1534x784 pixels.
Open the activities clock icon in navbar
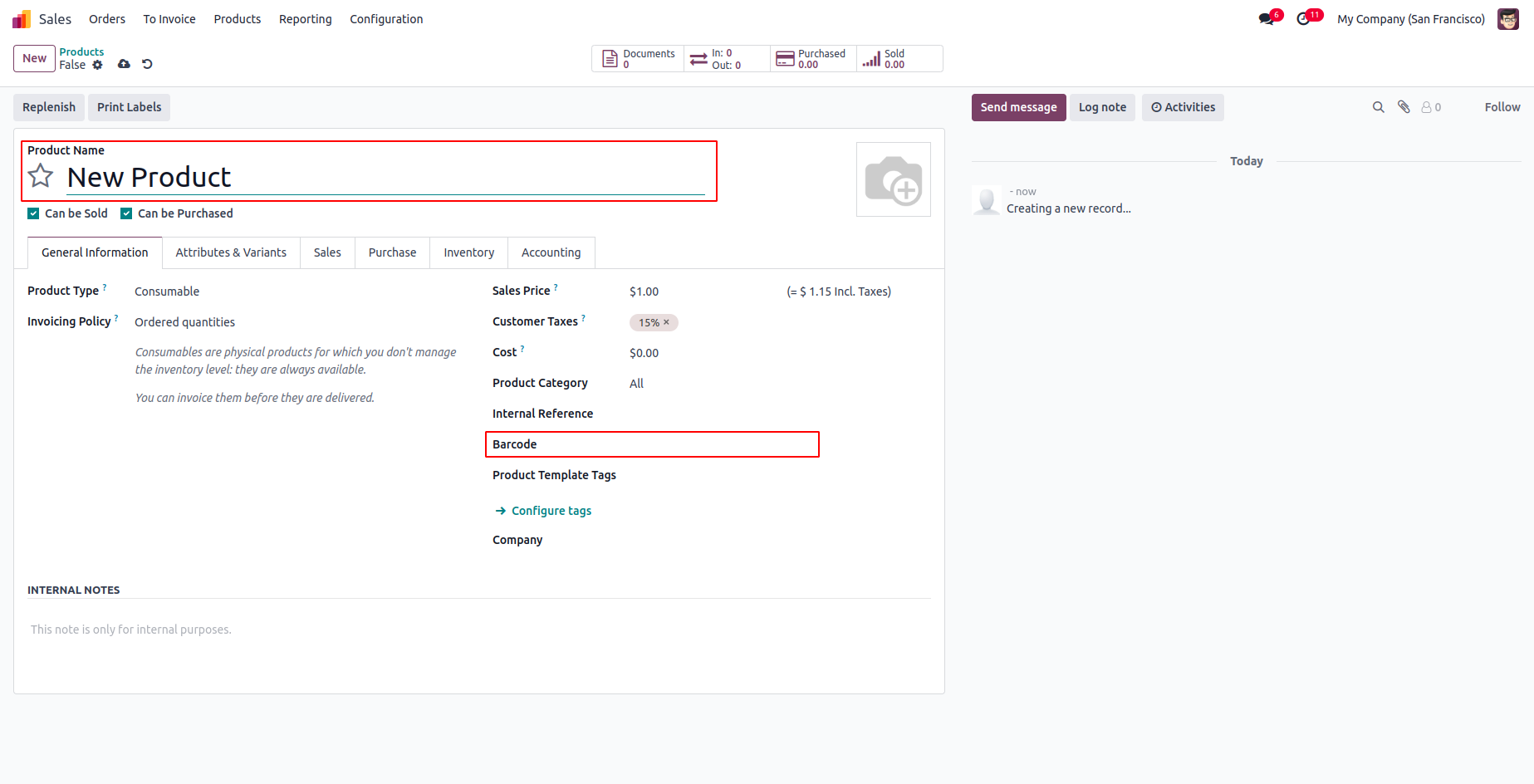click(x=1303, y=19)
